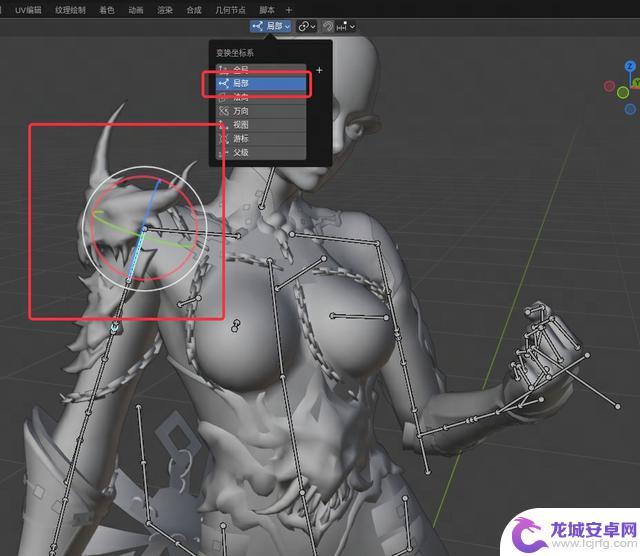Open the 着色 workspace tab
Viewport: 640px width, 556px height.
click(x=107, y=10)
